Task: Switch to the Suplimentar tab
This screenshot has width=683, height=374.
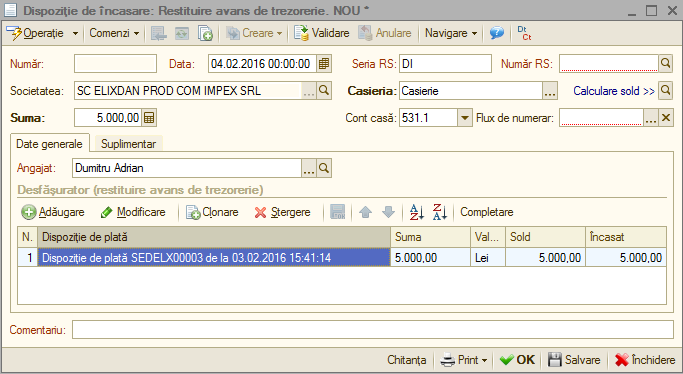Action: [x=128, y=144]
